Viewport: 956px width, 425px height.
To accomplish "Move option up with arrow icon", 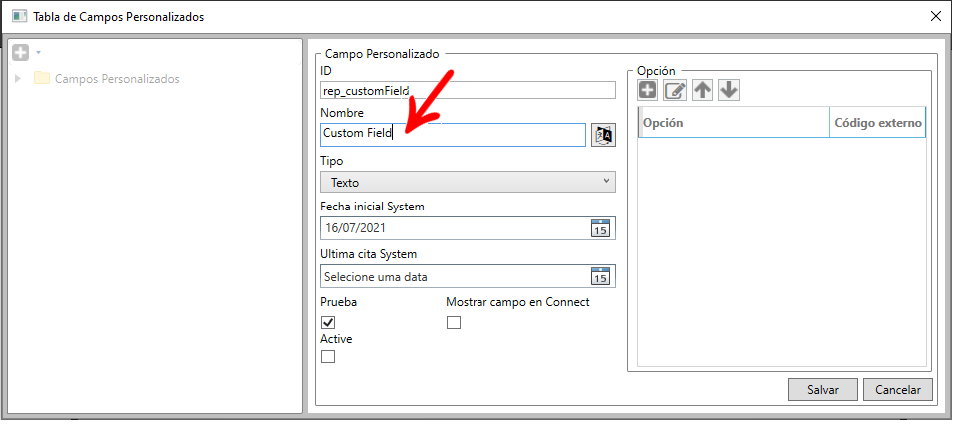I will pyautogui.click(x=702, y=90).
